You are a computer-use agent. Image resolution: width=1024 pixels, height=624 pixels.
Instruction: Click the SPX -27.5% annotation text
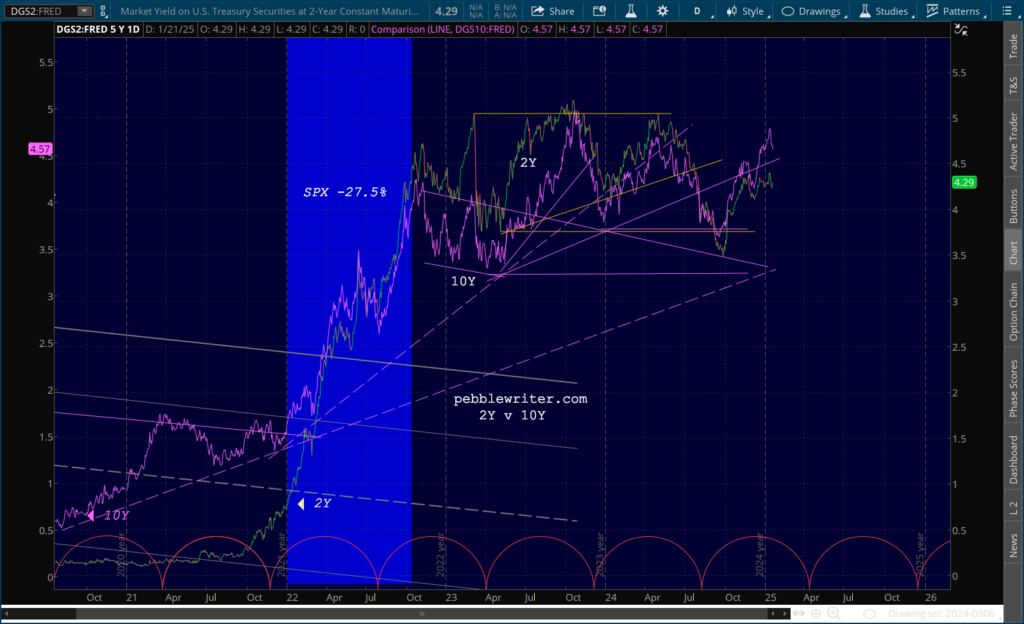tap(345, 192)
